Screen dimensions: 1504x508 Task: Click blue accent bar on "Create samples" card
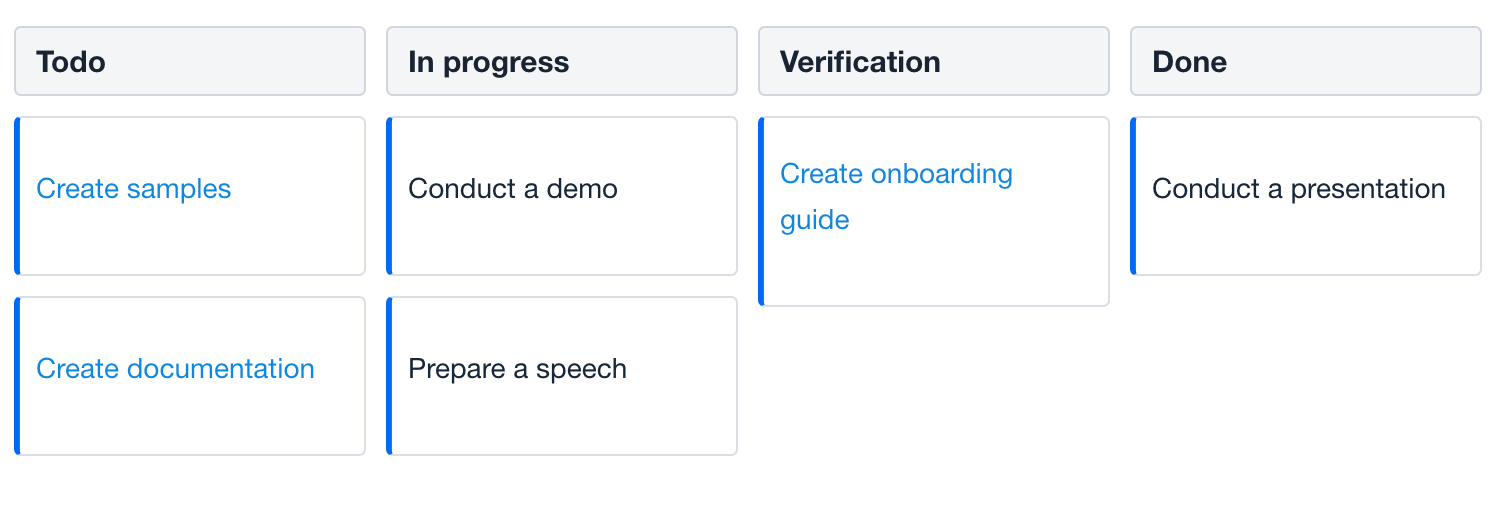click(x=17, y=196)
